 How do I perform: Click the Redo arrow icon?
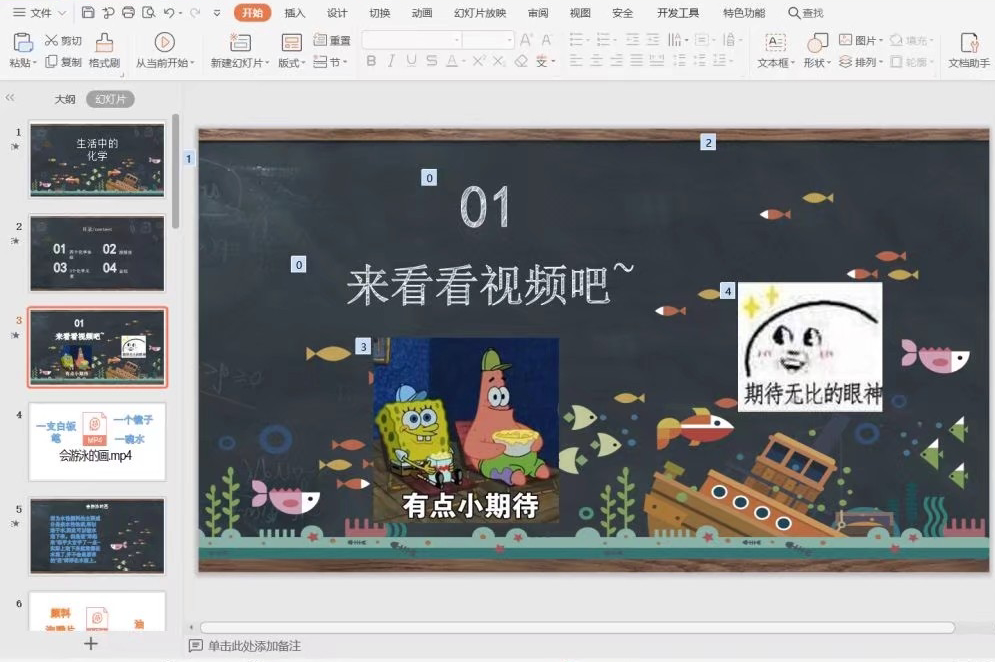pyautogui.click(x=194, y=13)
